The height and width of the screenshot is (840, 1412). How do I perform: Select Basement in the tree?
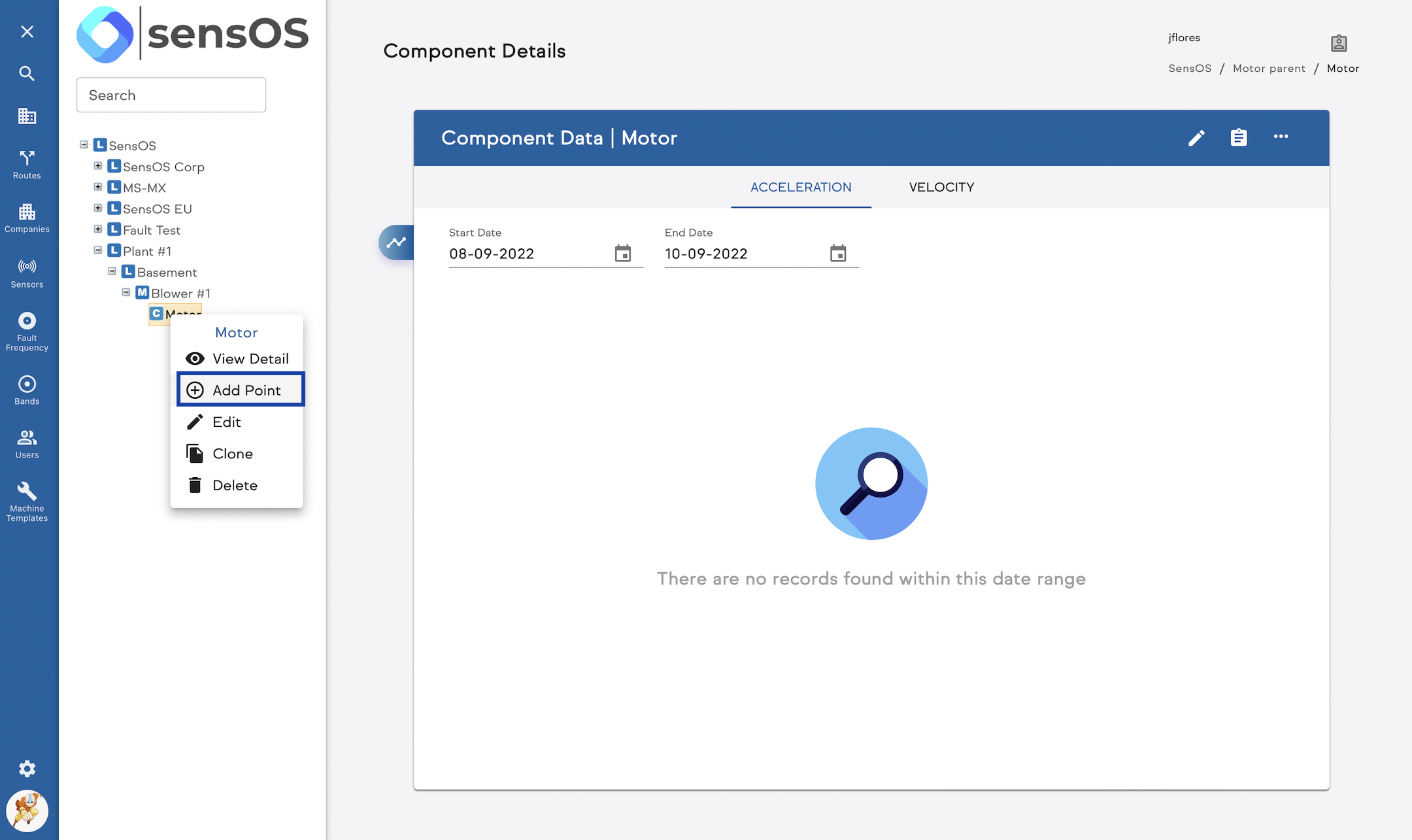(x=167, y=272)
